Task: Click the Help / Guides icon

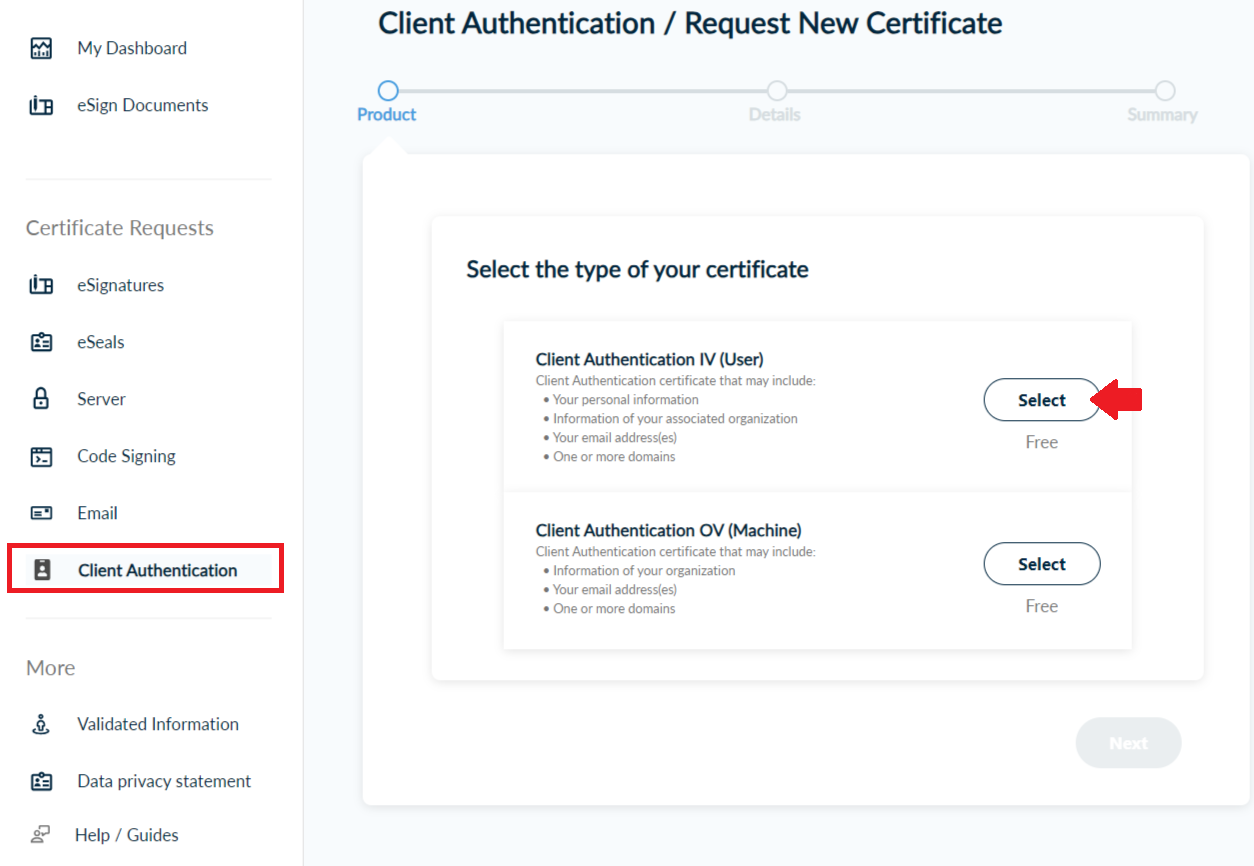Action: (x=41, y=835)
